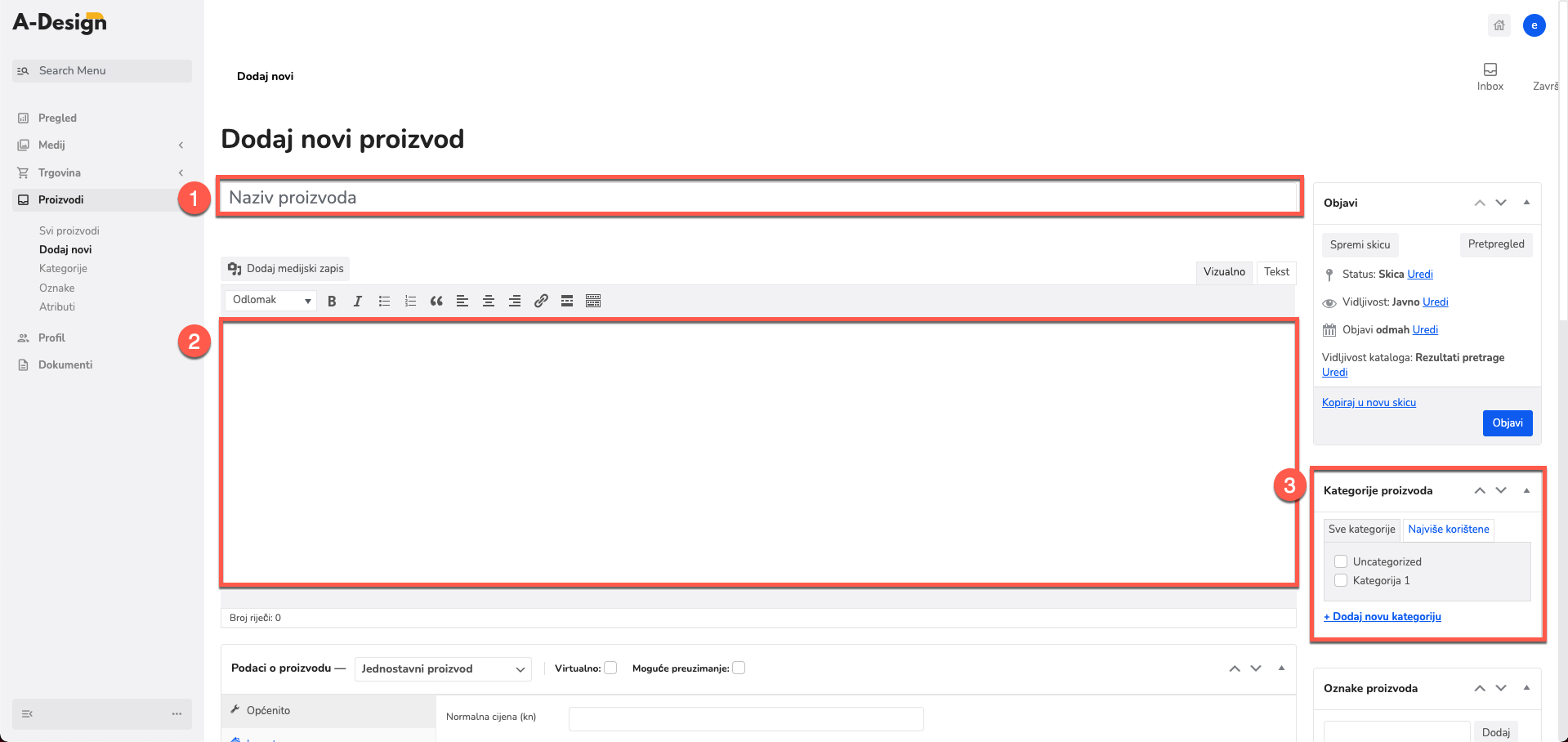The width and height of the screenshot is (1568, 742).
Task: Apply italic formatting in the editor toolbar
Action: tap(358, 301)
